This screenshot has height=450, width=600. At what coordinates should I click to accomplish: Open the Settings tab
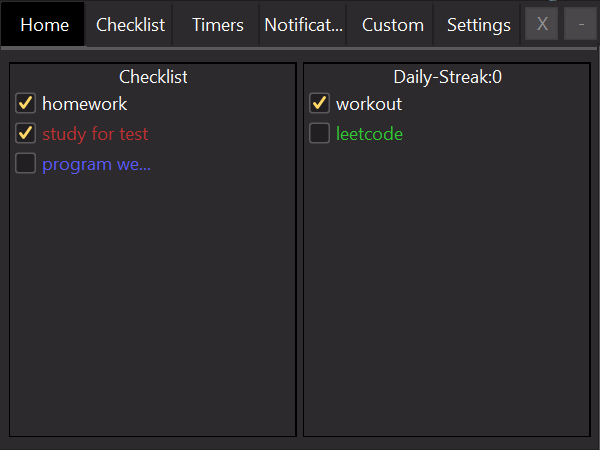[478, 25]
